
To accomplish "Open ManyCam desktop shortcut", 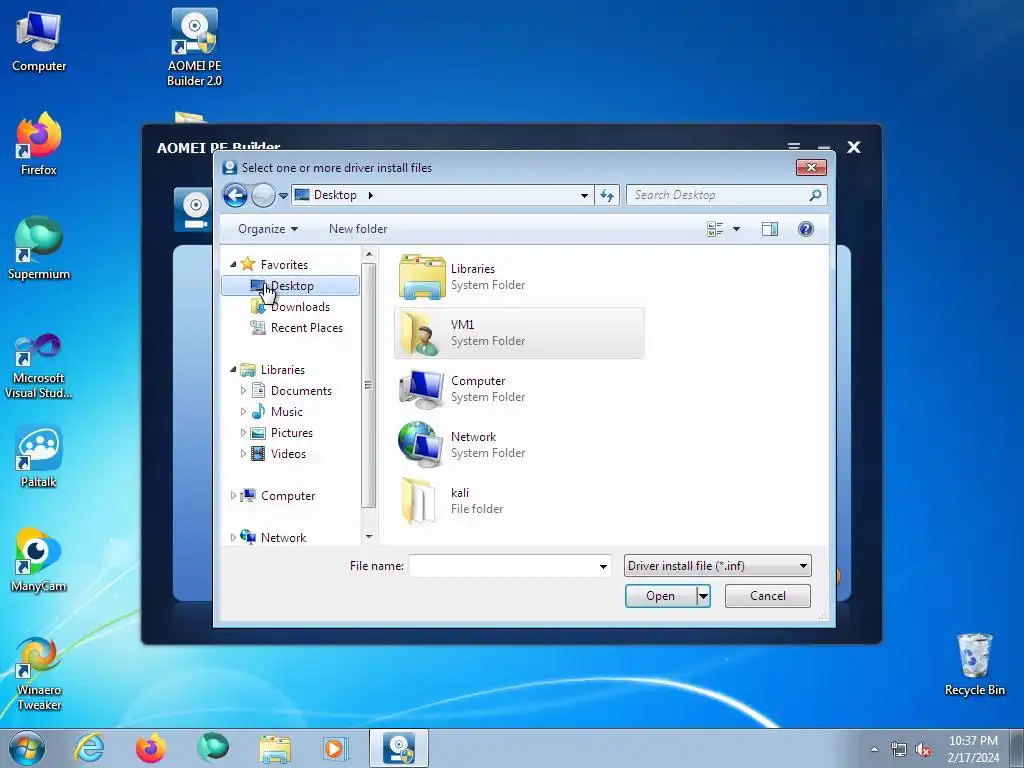I will tap(39, 560).
